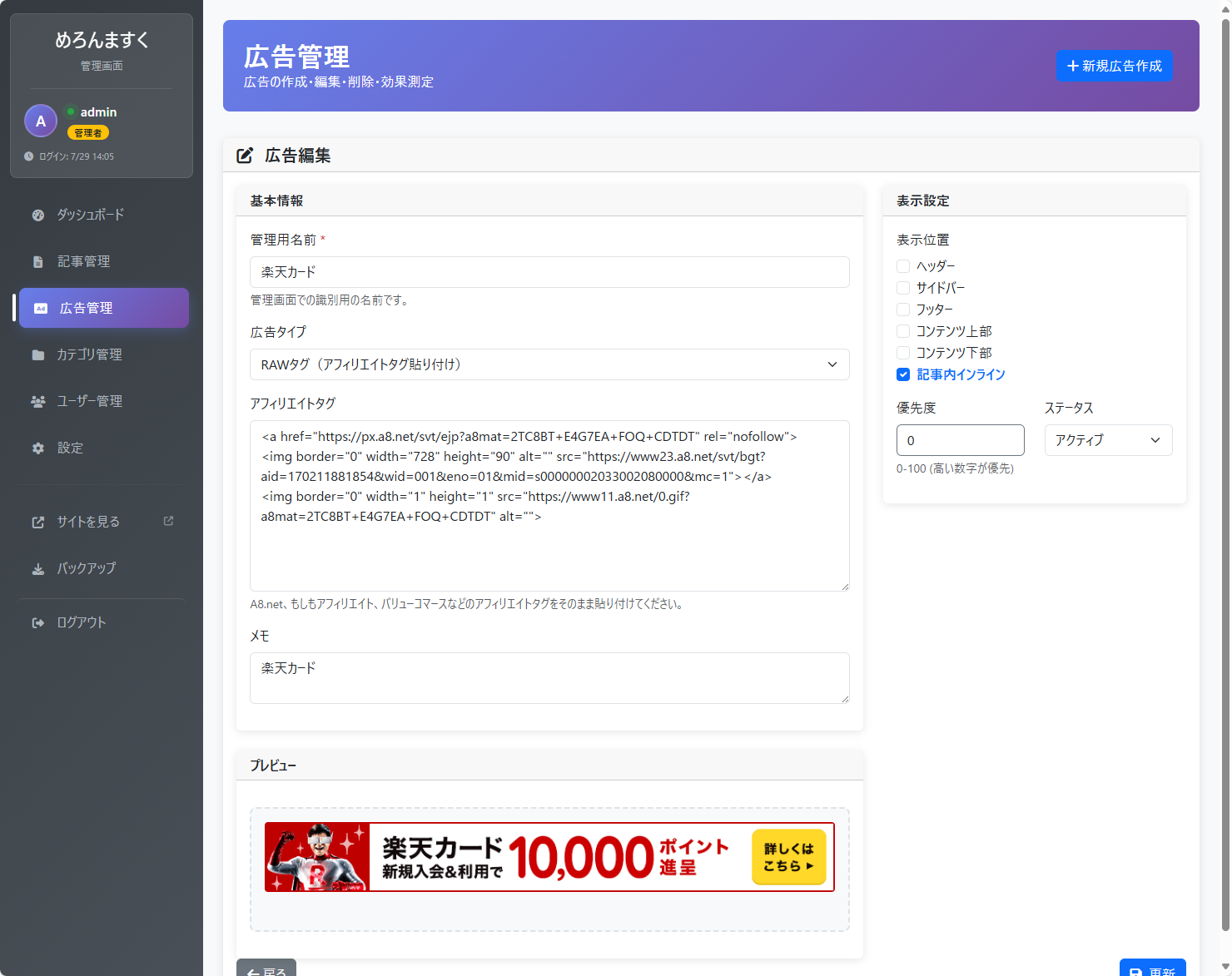Go to サイトを見る in the sidebar

point(88,522)
